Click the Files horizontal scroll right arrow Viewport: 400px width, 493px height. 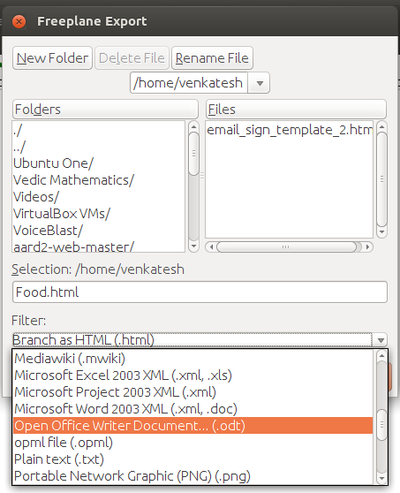367,247
